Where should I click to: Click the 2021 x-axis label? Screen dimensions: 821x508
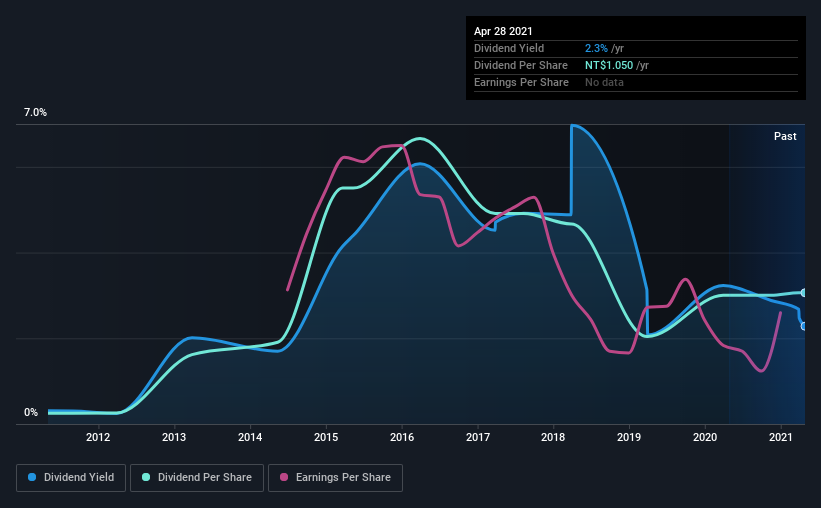point(781,437)
